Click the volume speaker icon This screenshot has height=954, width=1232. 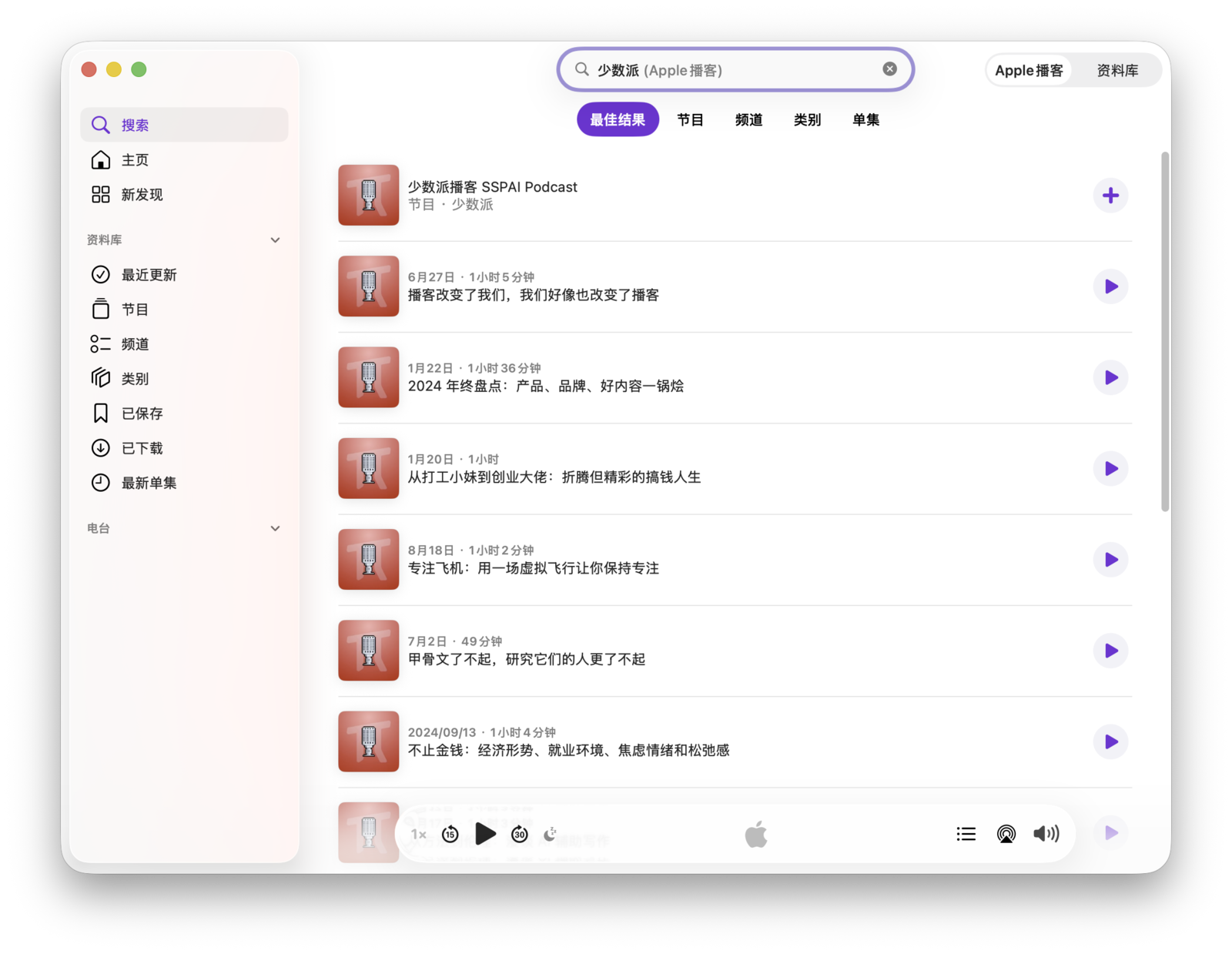[1046, 834]
